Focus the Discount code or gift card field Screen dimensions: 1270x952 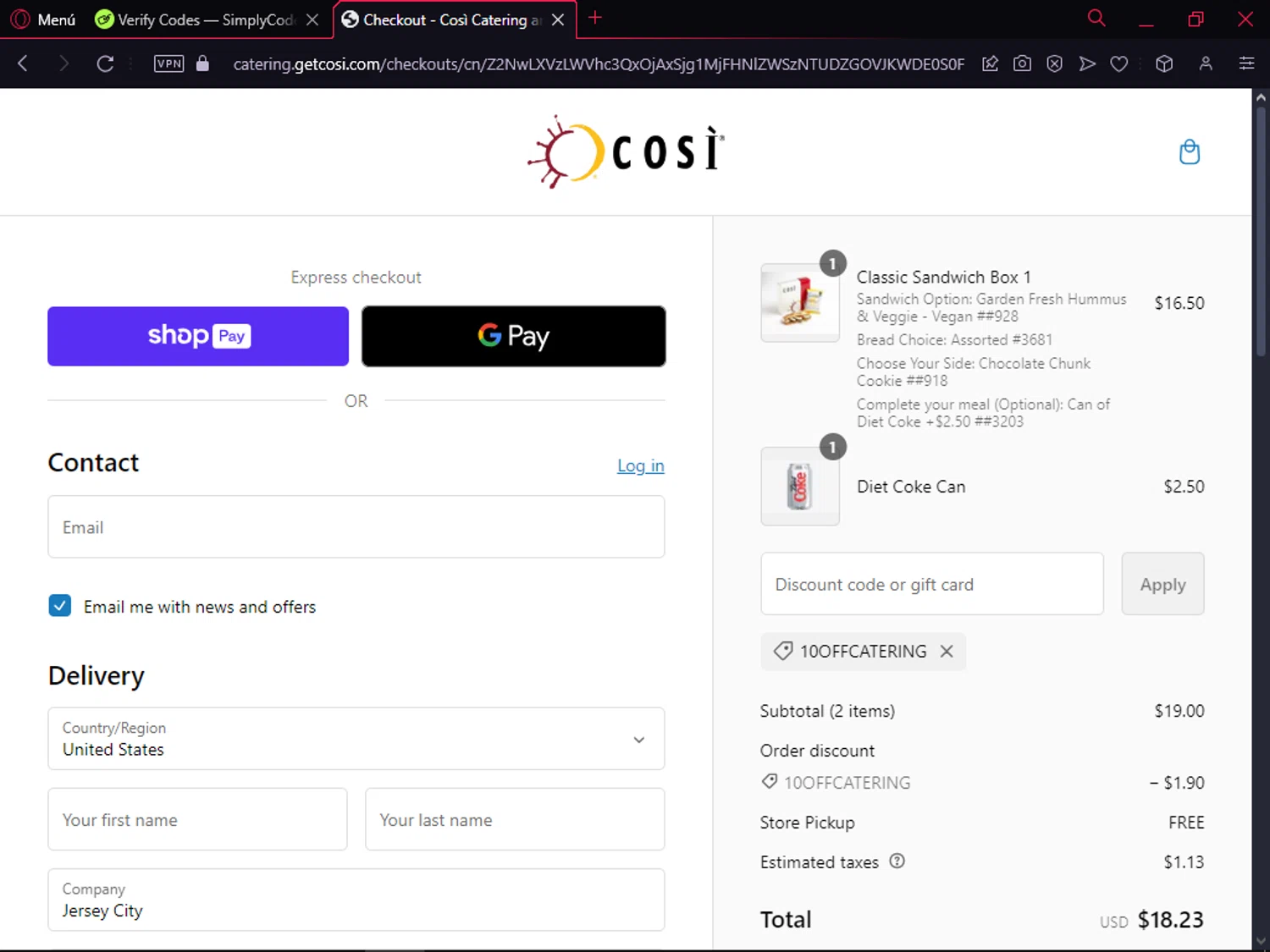(932, 584)
